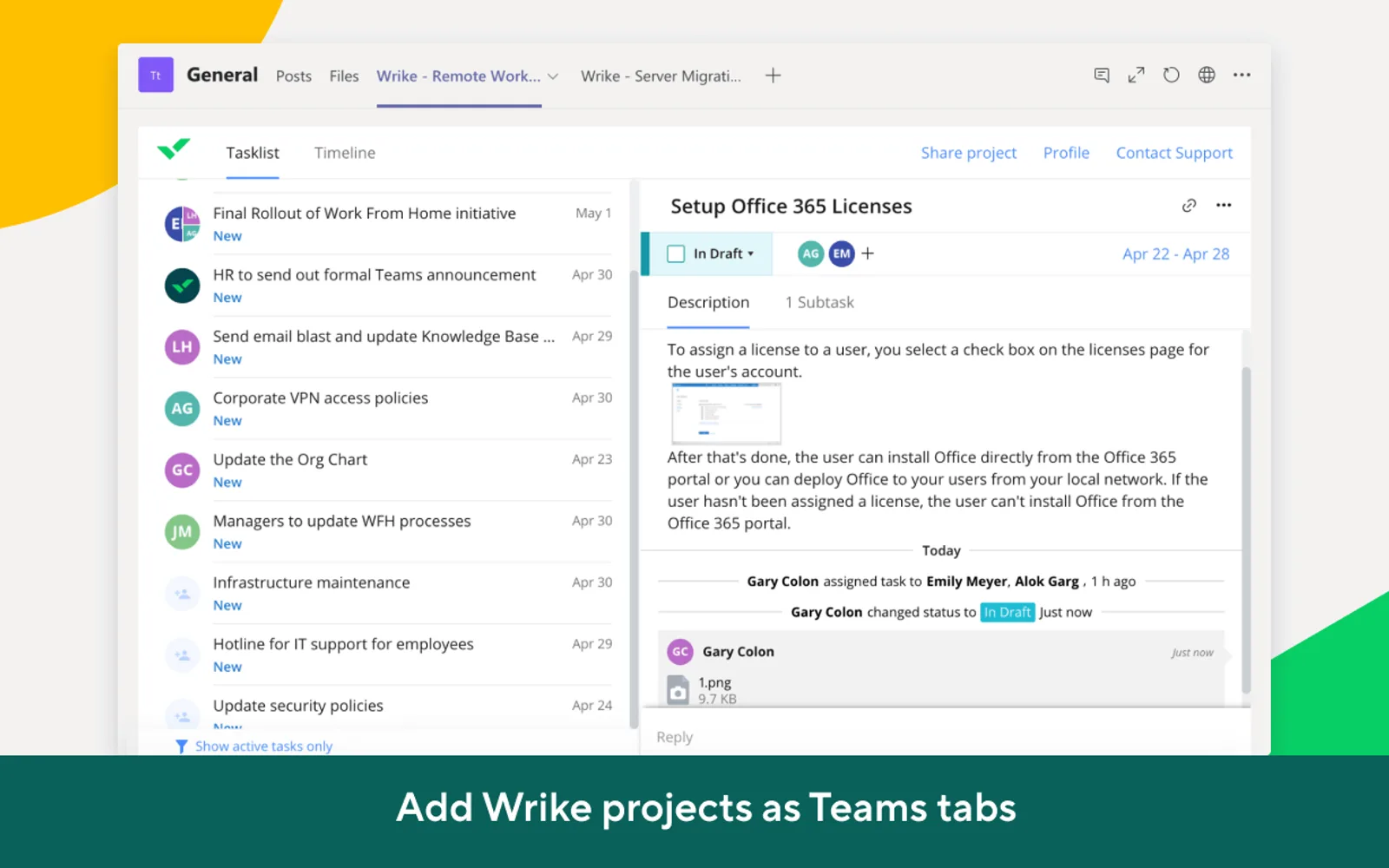Select Wrike - Remote Work tab
Image resolution: width=1389 pixels, height=868 pixels.
(458, 76)
